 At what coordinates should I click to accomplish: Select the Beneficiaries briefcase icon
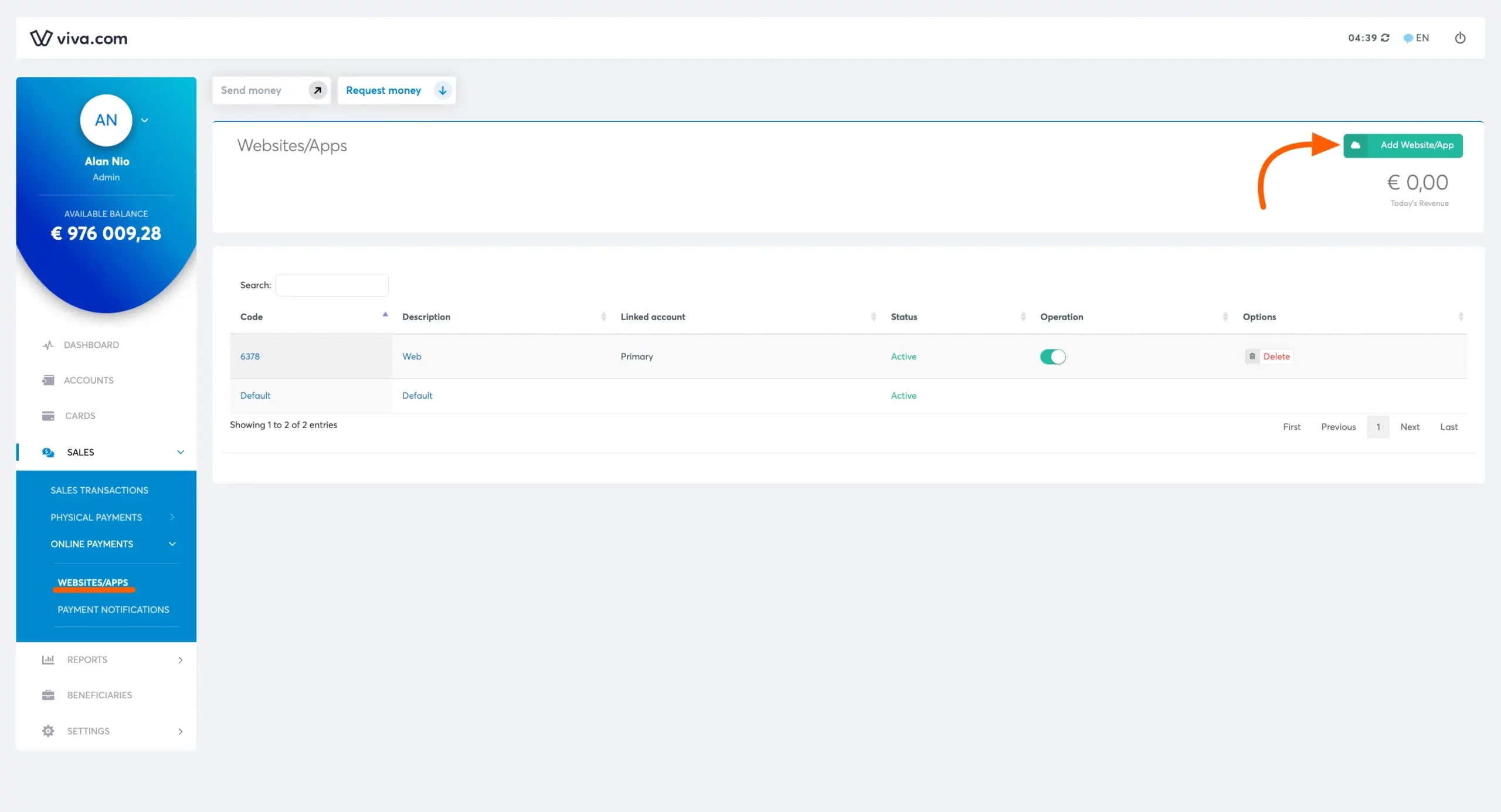(49, 695)
